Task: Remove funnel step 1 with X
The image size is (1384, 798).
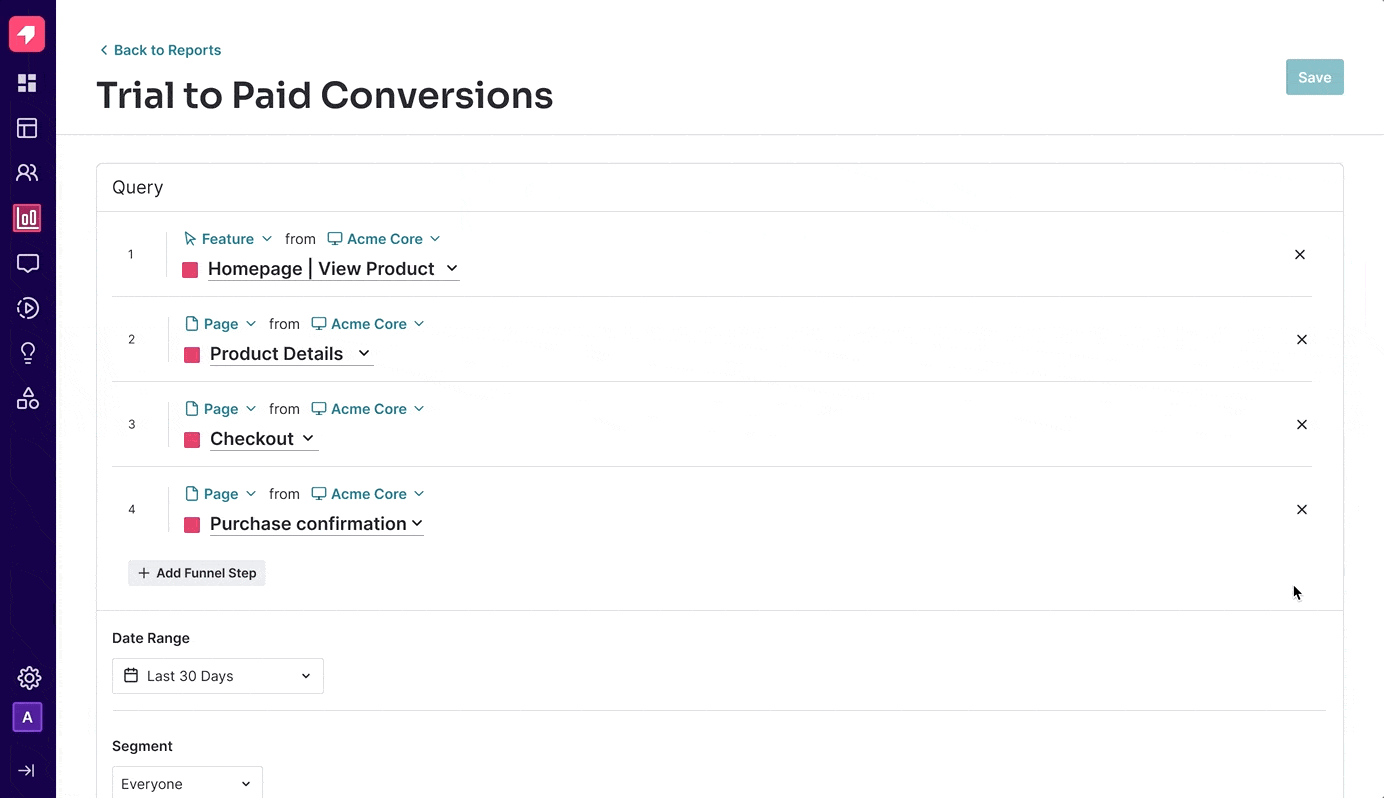Action: [1300, 255]
